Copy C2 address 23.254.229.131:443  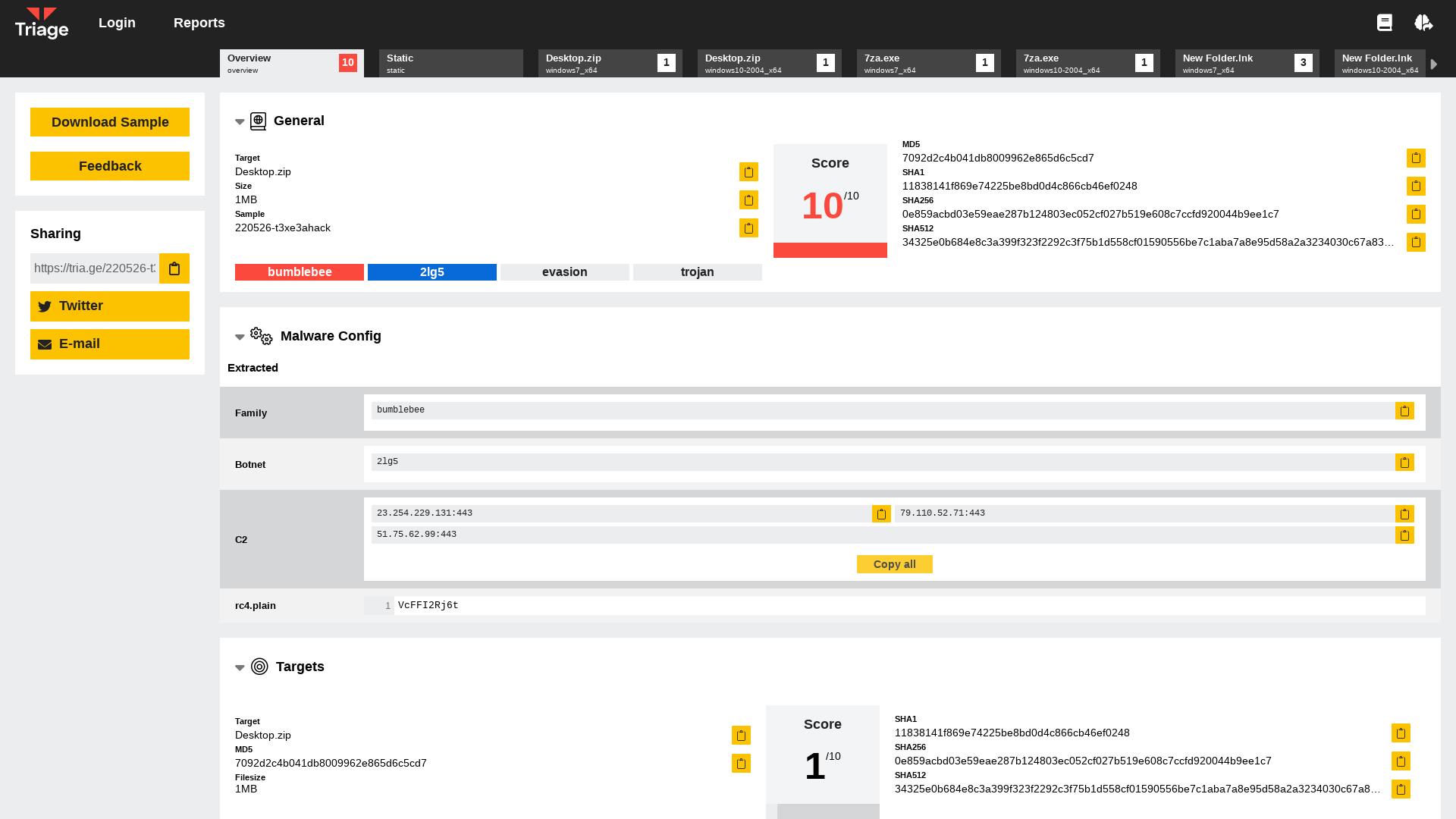click(881, 513)
